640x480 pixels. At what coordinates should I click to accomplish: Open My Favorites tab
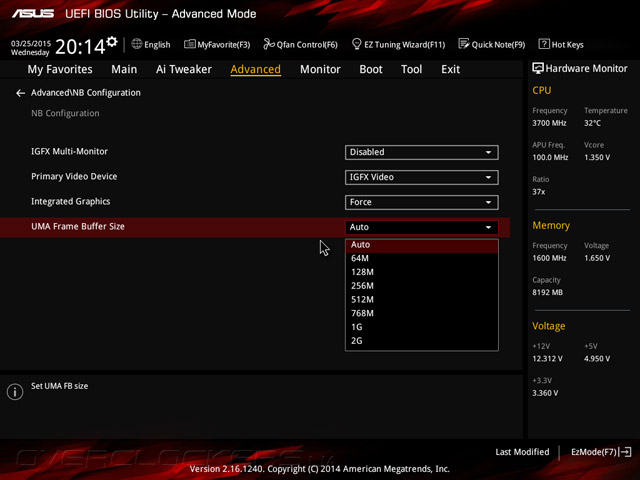click(x=60, y=69)
